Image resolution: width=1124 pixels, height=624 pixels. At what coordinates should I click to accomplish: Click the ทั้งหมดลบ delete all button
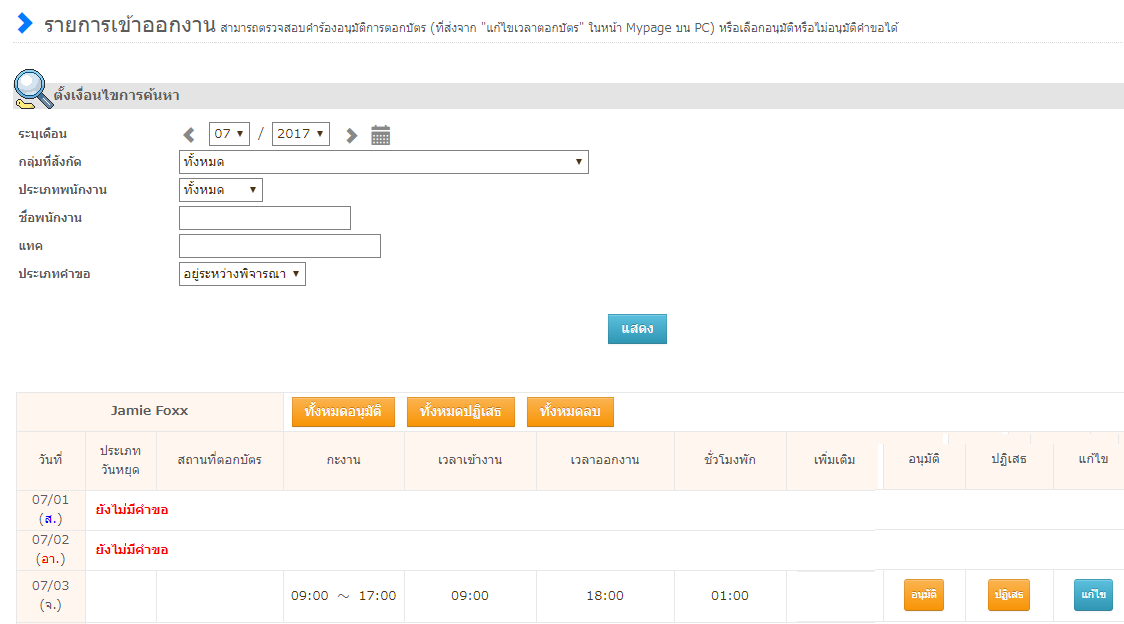(x=570, y=412)
